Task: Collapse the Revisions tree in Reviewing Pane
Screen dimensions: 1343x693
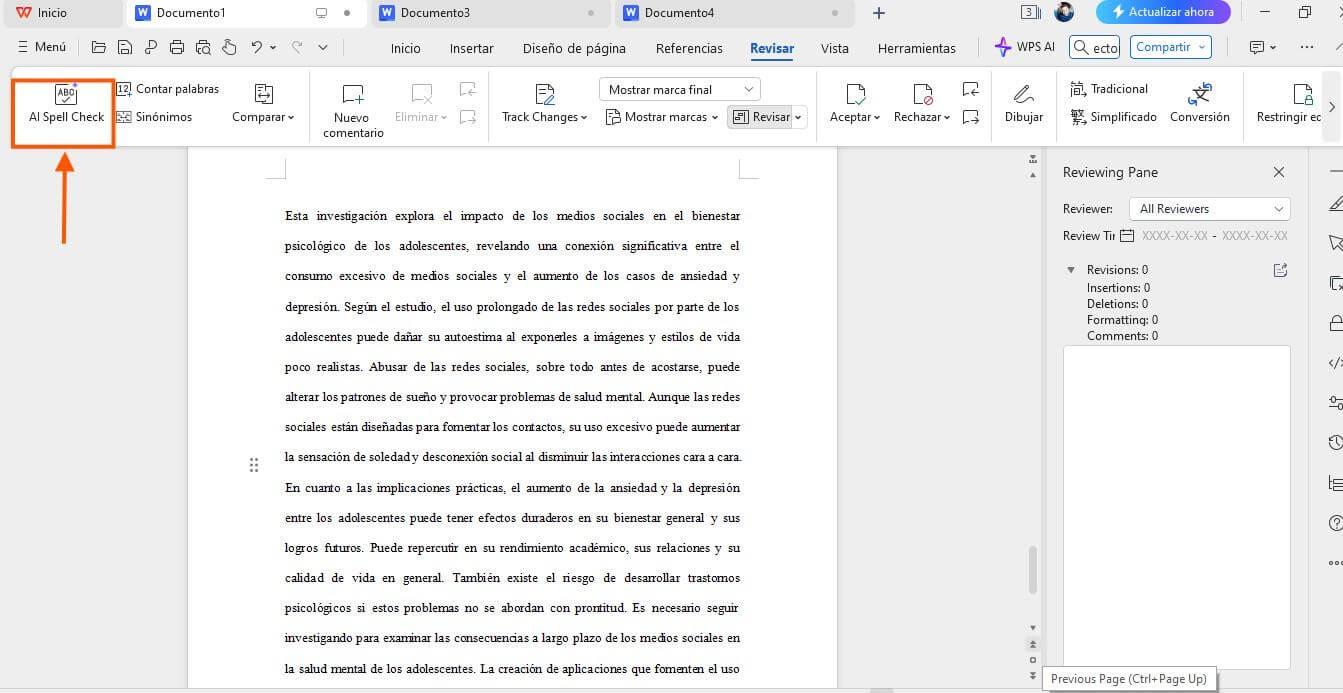Action: [x=1071, y=269]
